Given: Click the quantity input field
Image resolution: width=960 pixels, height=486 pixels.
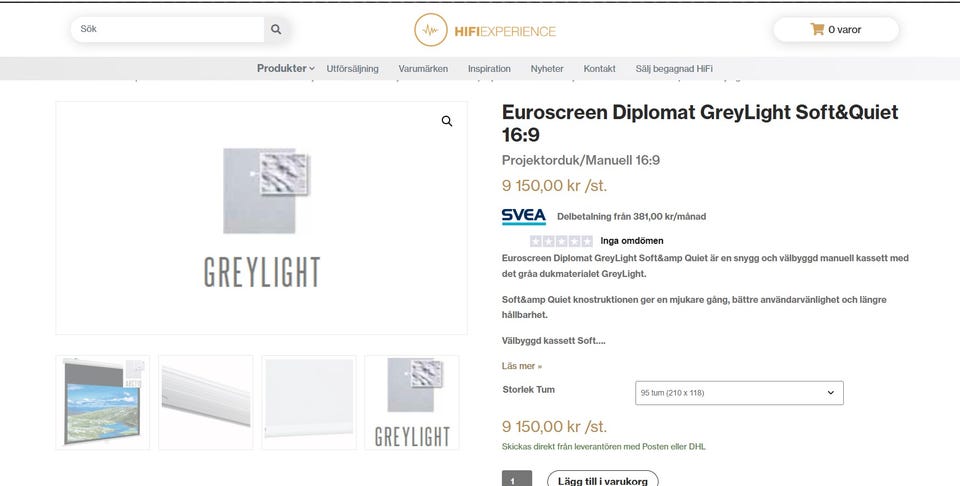Looking at the screenshot, I should click(516, 480).
